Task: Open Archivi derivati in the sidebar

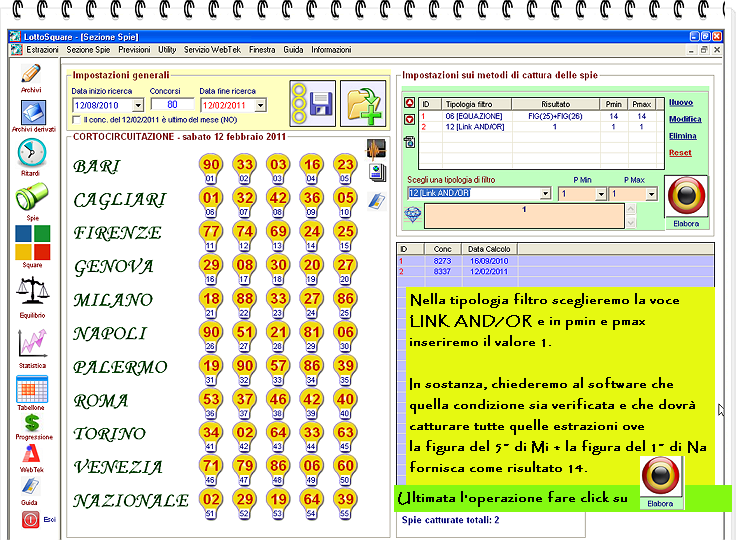Action: (33, 113)
